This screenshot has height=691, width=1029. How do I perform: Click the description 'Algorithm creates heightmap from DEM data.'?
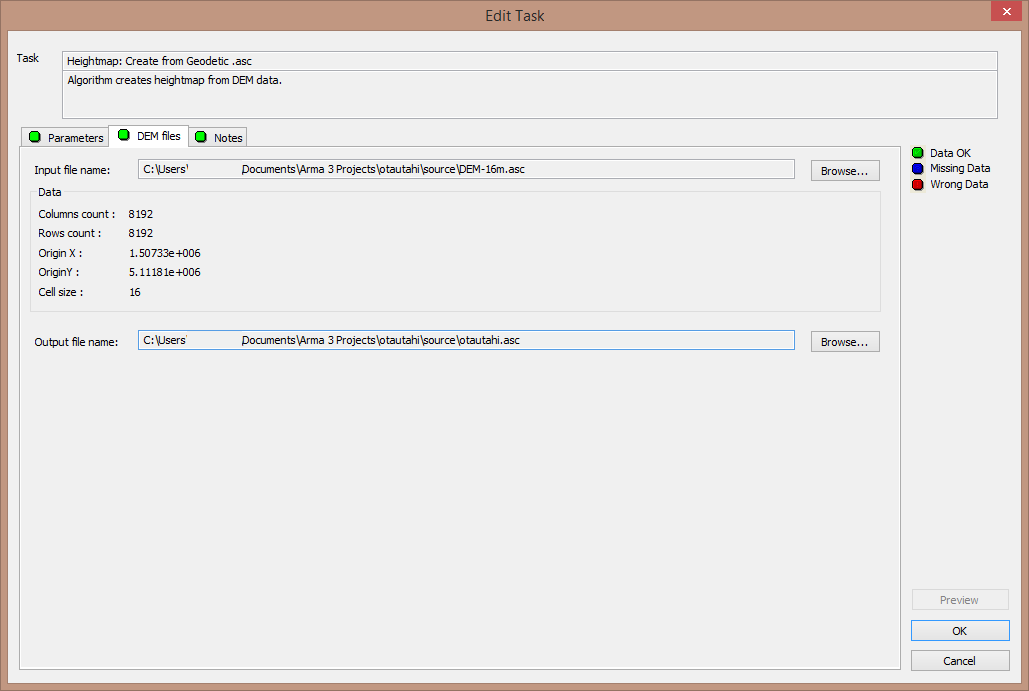point(175,80)
